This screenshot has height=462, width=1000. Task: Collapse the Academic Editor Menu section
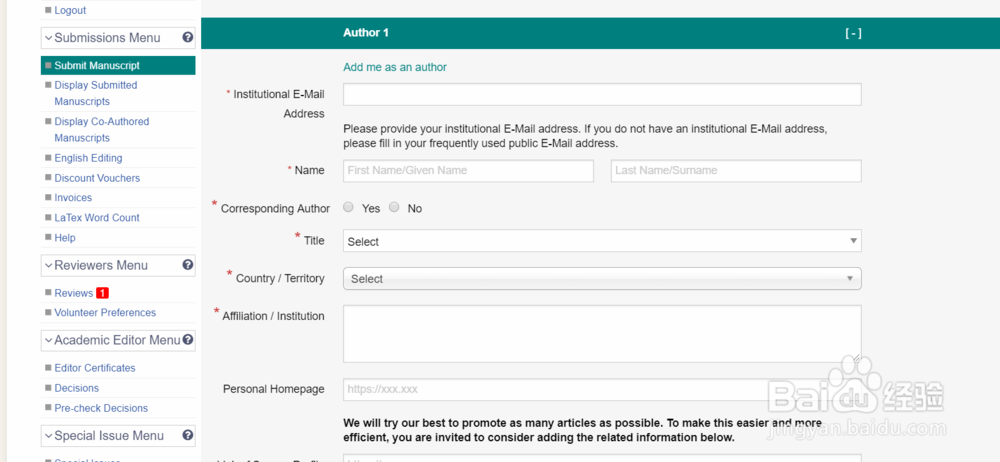48,341
